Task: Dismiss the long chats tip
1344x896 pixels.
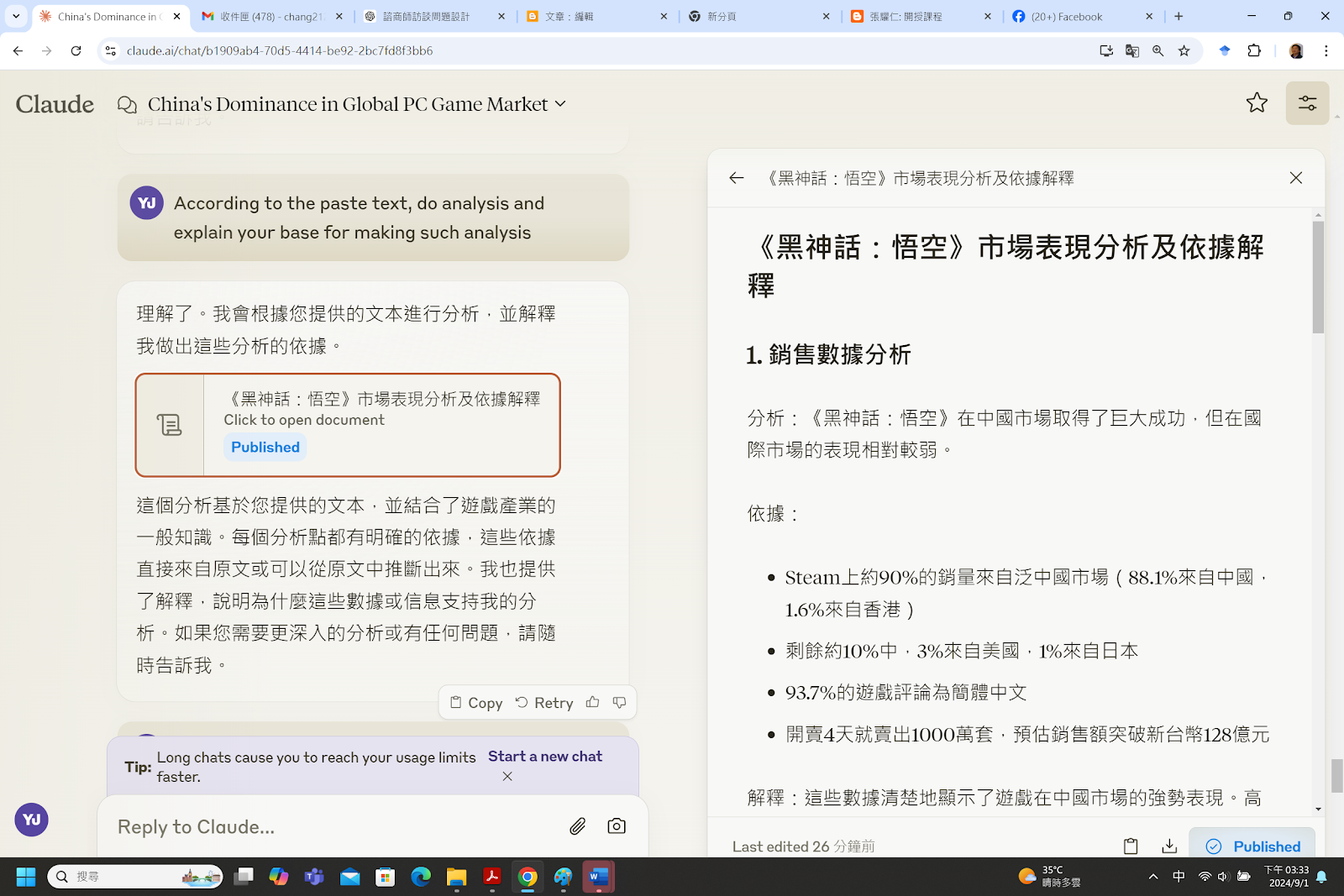Action: (507, 777)
